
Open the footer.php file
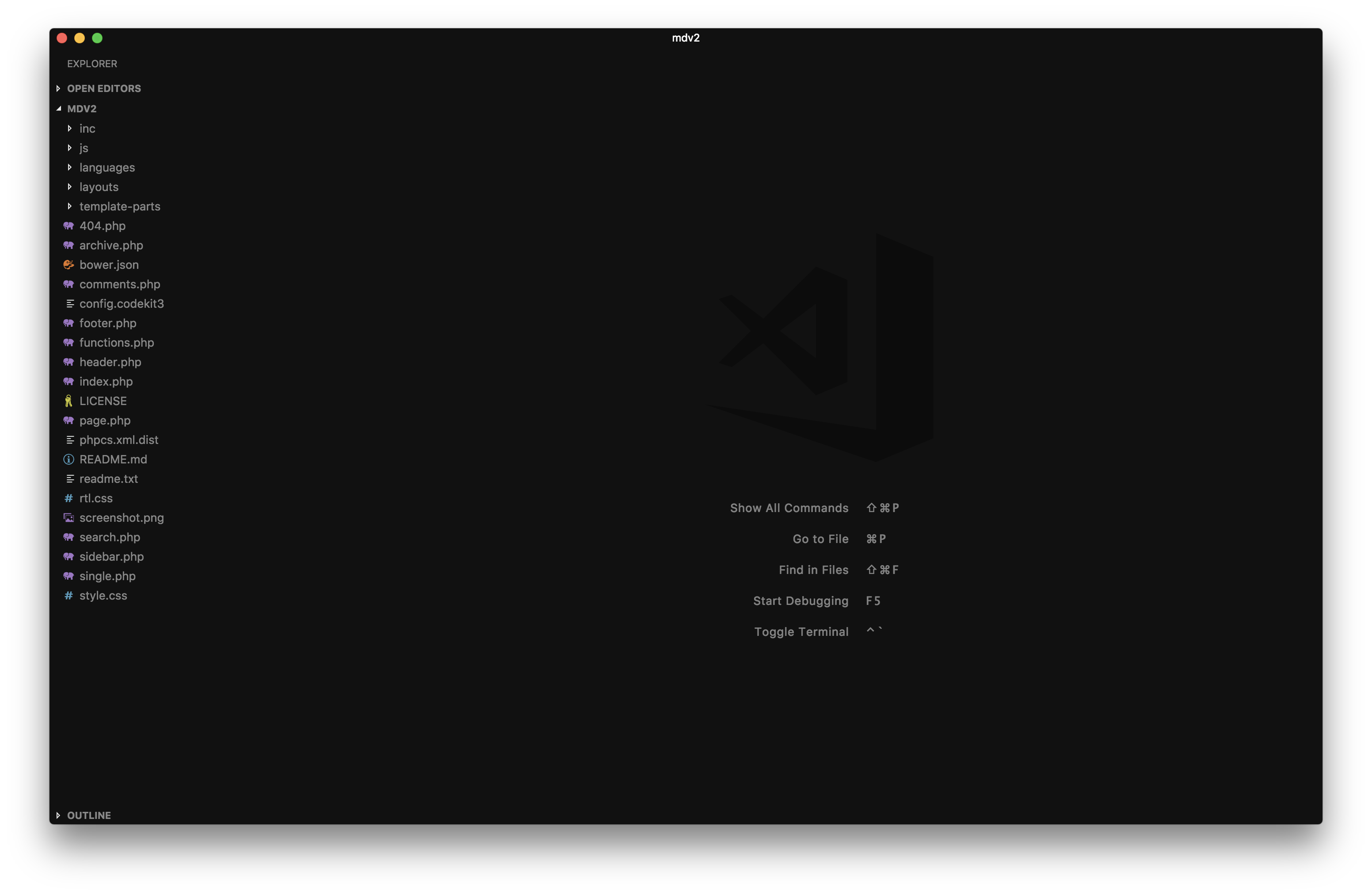pyautogui.click(x=108, y=324)
